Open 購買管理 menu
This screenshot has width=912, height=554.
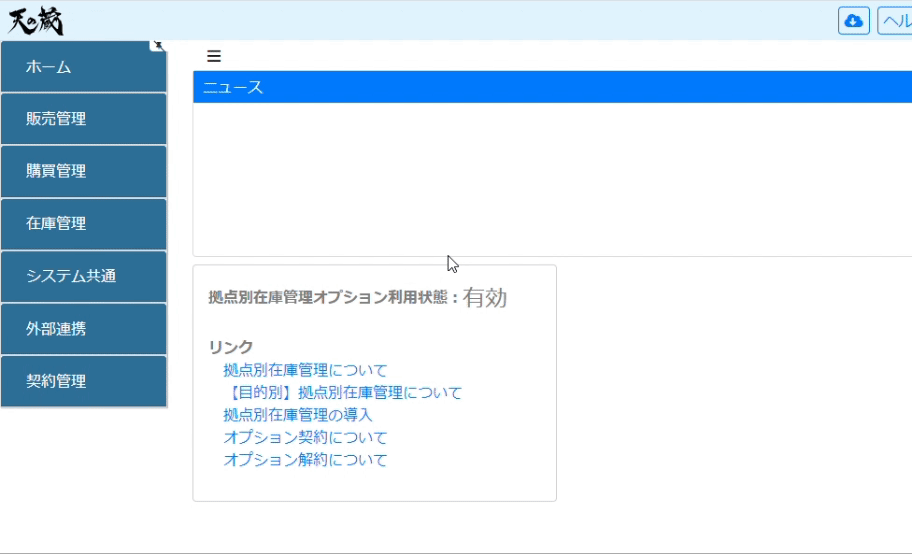84,171
